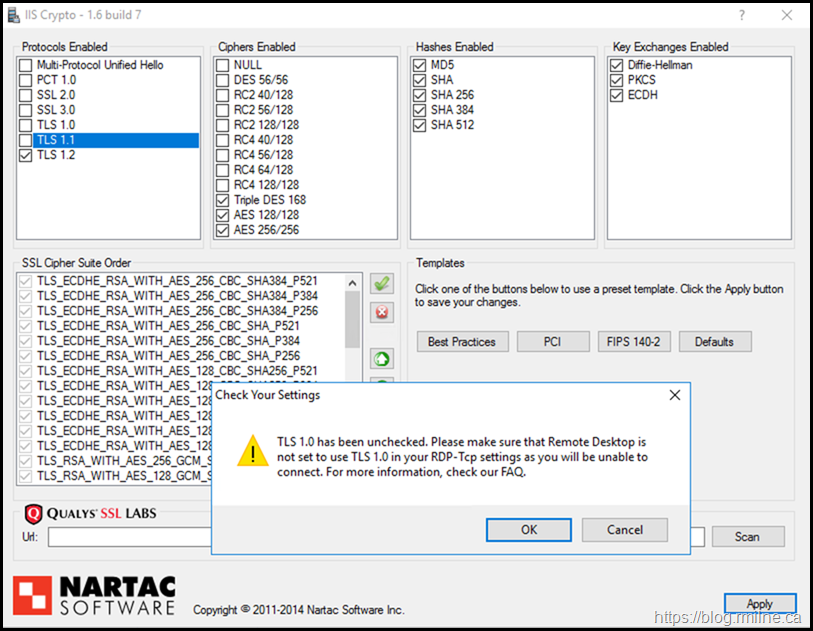Close the Check Your Settings dialog
The width and height of the screenshot is (813, 631).
pyautogui.click(x=675, y=395)
